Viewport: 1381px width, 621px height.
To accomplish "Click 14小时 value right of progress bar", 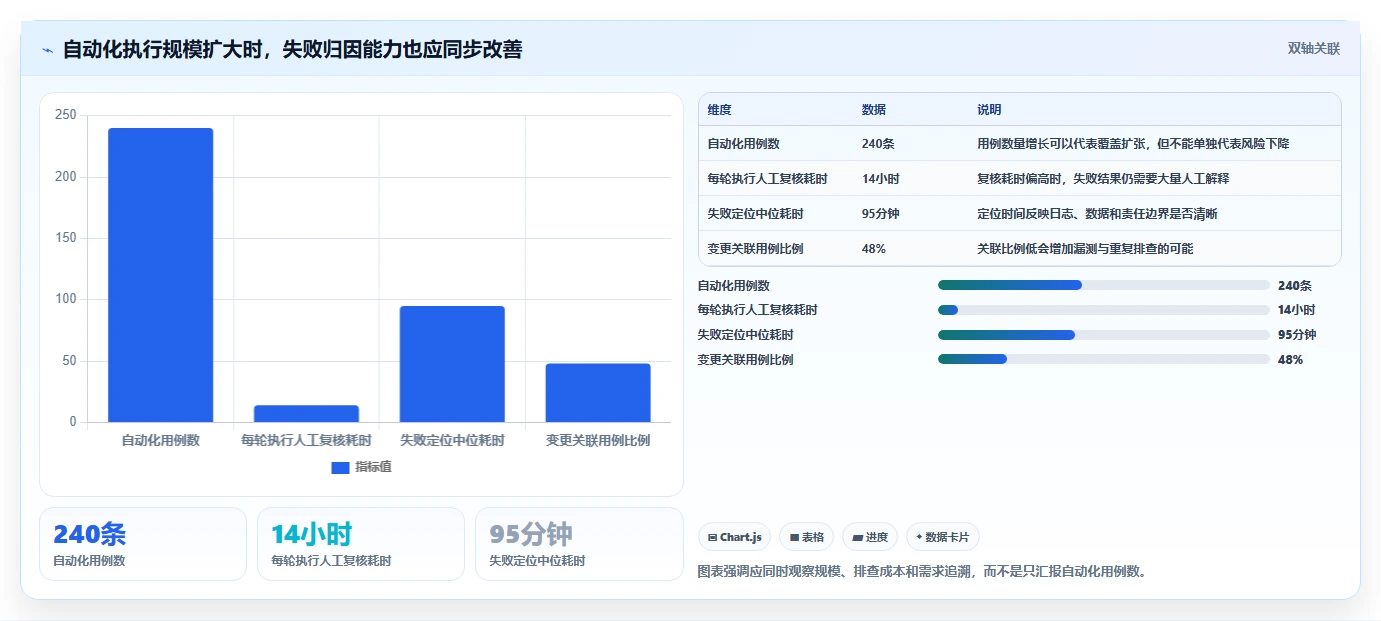I will click(x=1296, y=310).
